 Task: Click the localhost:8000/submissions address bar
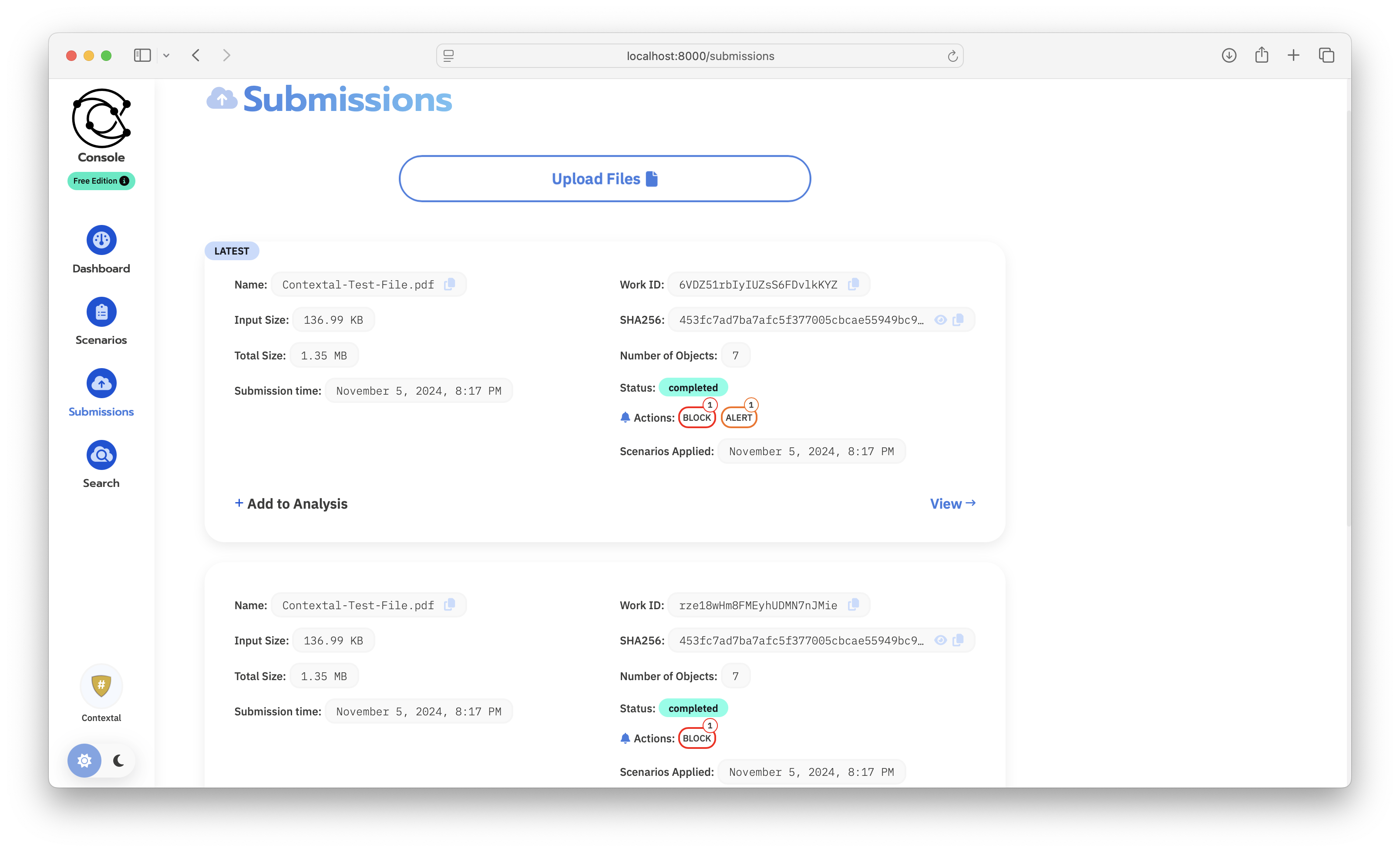click(700, 56)
